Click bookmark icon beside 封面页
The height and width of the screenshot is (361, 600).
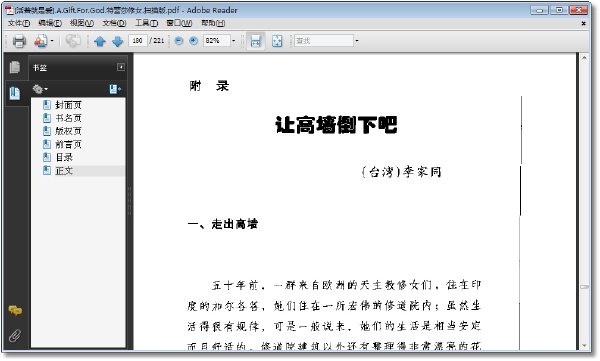coord(47,105)
